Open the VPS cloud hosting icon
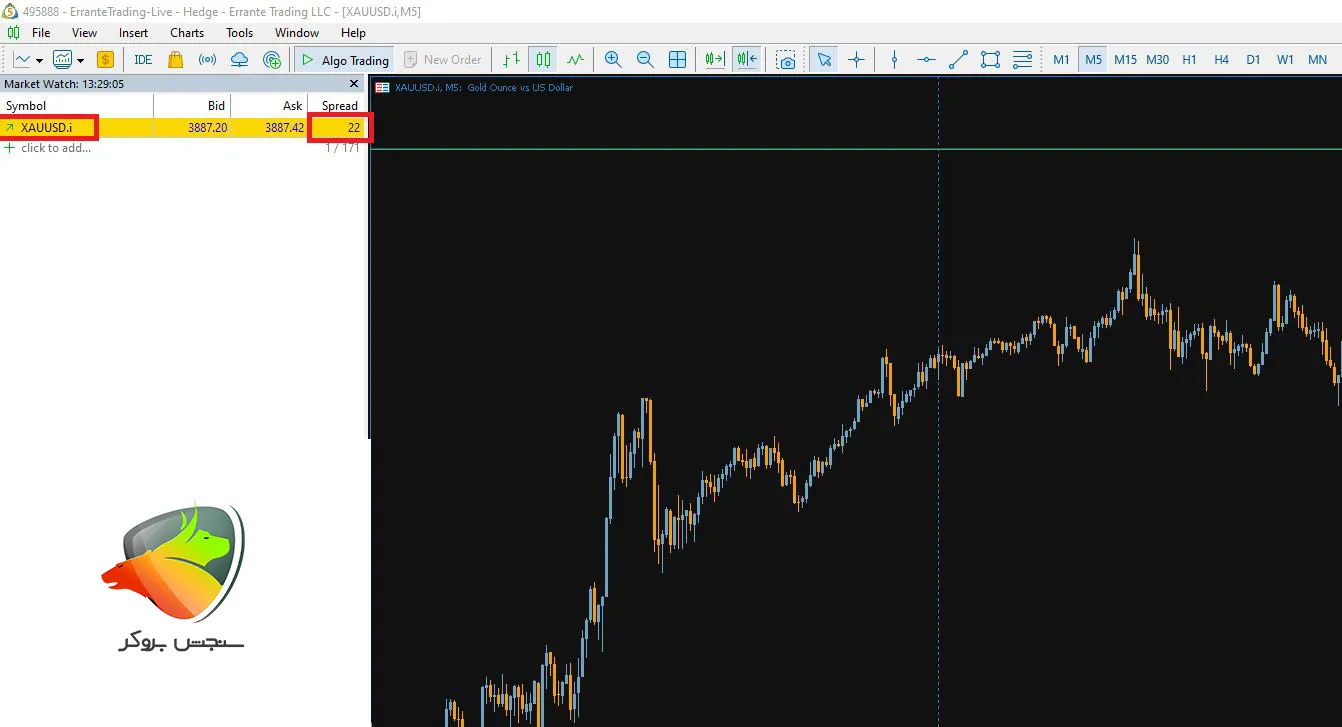 239,60
